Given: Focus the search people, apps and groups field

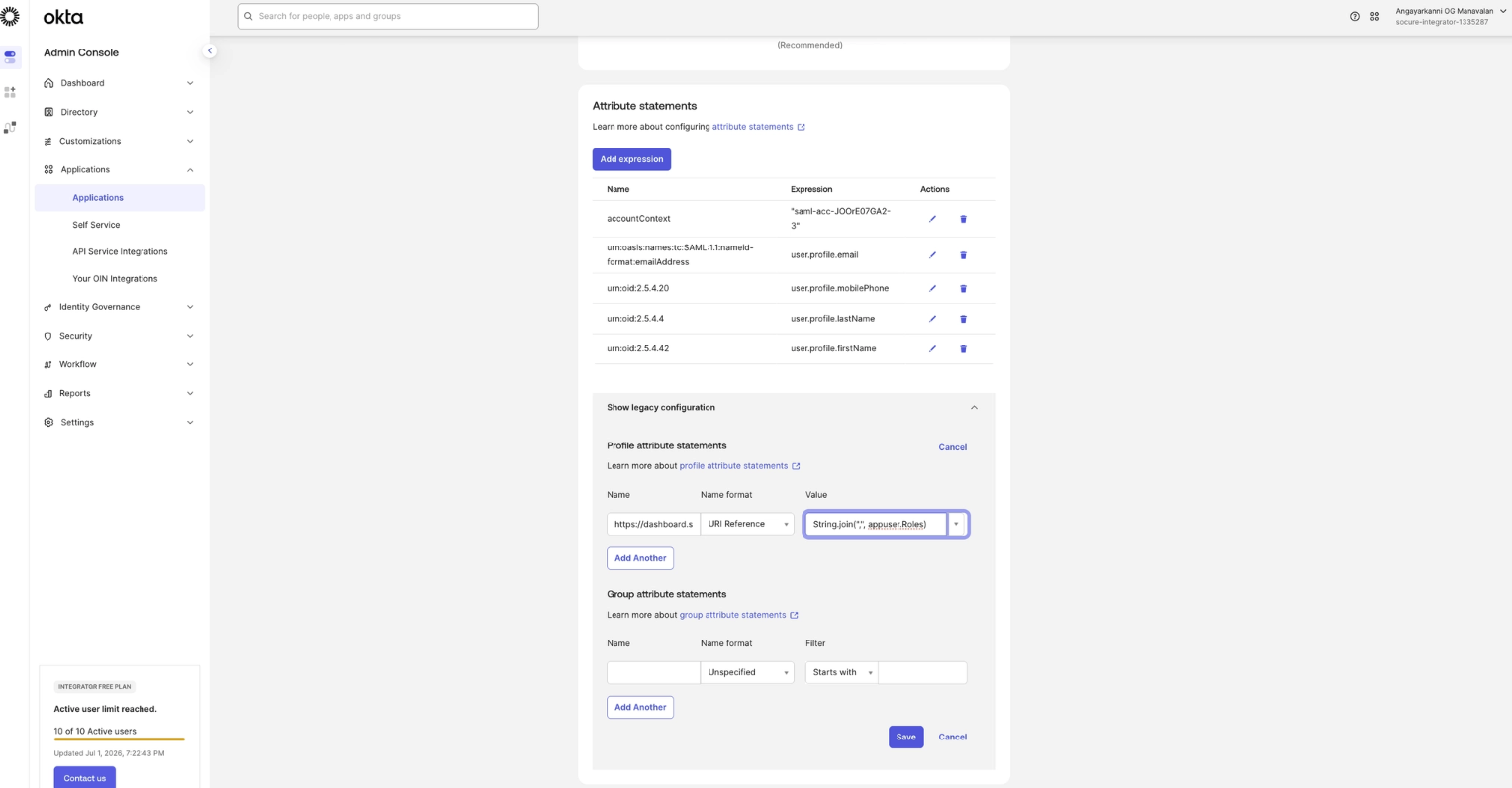Looking at the screenshot, I should point(388,16).
